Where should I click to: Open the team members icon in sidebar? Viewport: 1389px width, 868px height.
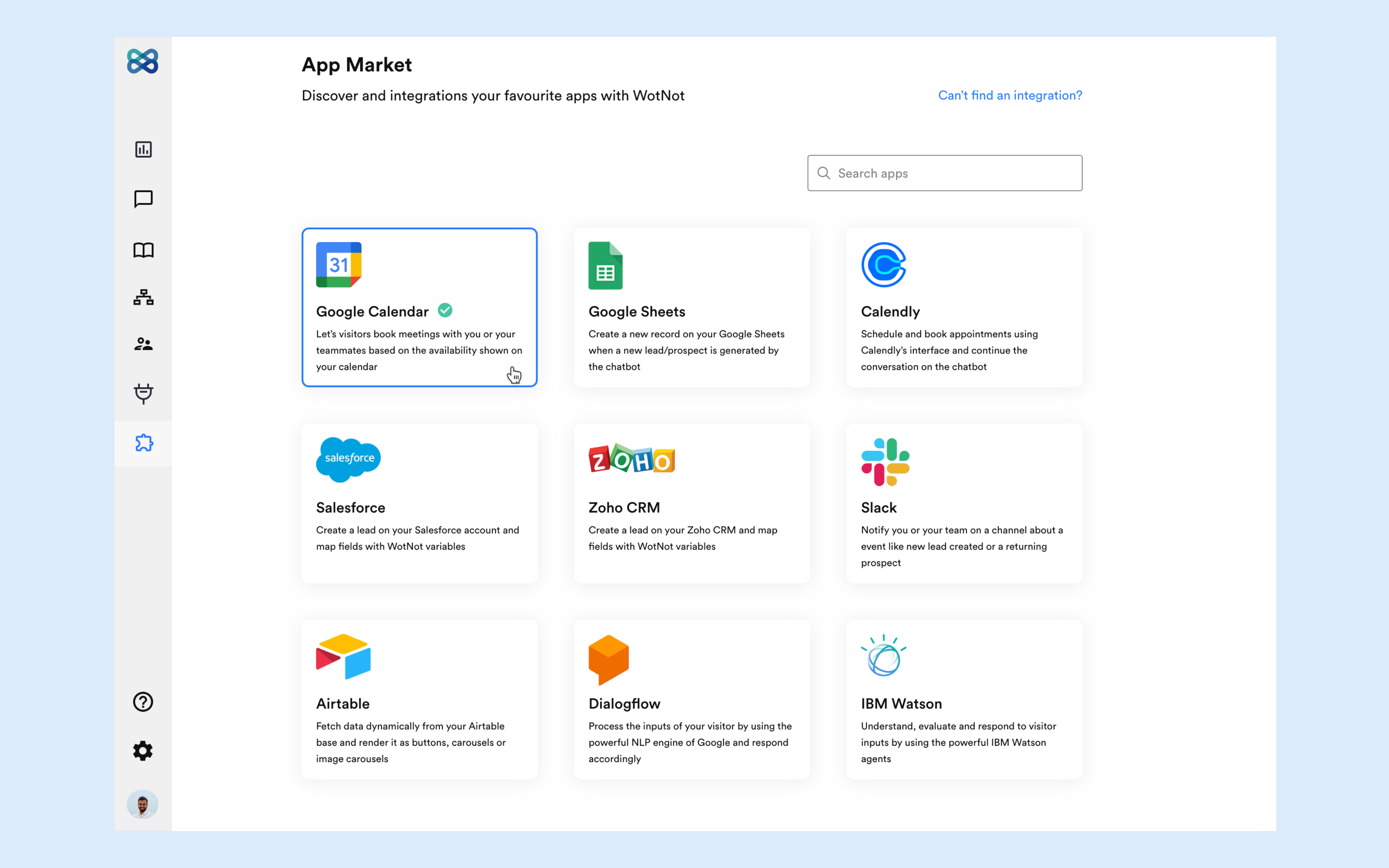[143, 344]
